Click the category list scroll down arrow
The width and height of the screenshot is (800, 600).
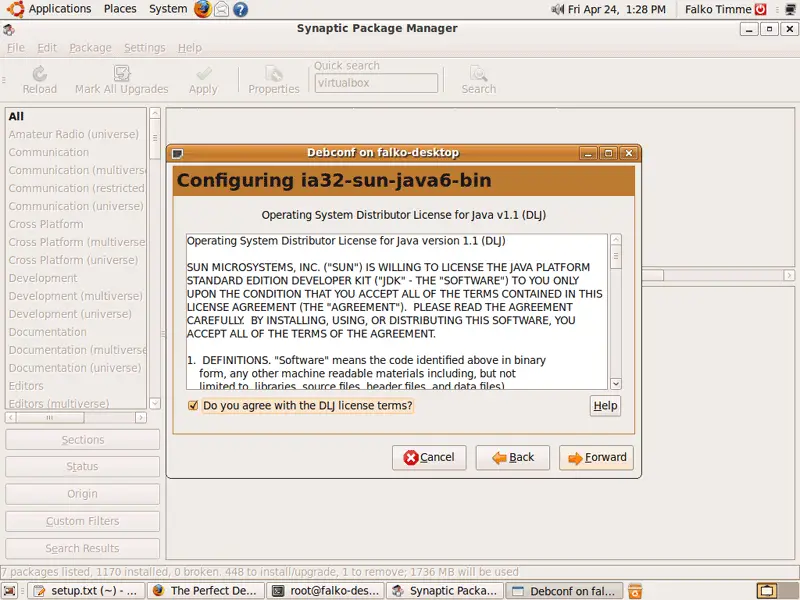(155, 403)
